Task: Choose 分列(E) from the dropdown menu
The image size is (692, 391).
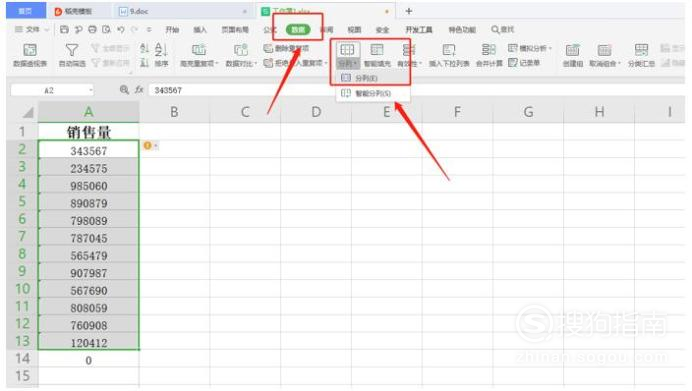Action: coord(373,78)
